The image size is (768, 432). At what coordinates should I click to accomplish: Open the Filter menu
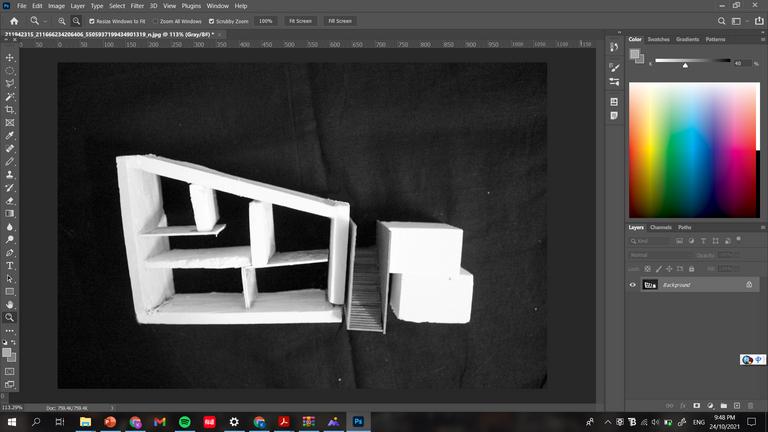point(137,6)
